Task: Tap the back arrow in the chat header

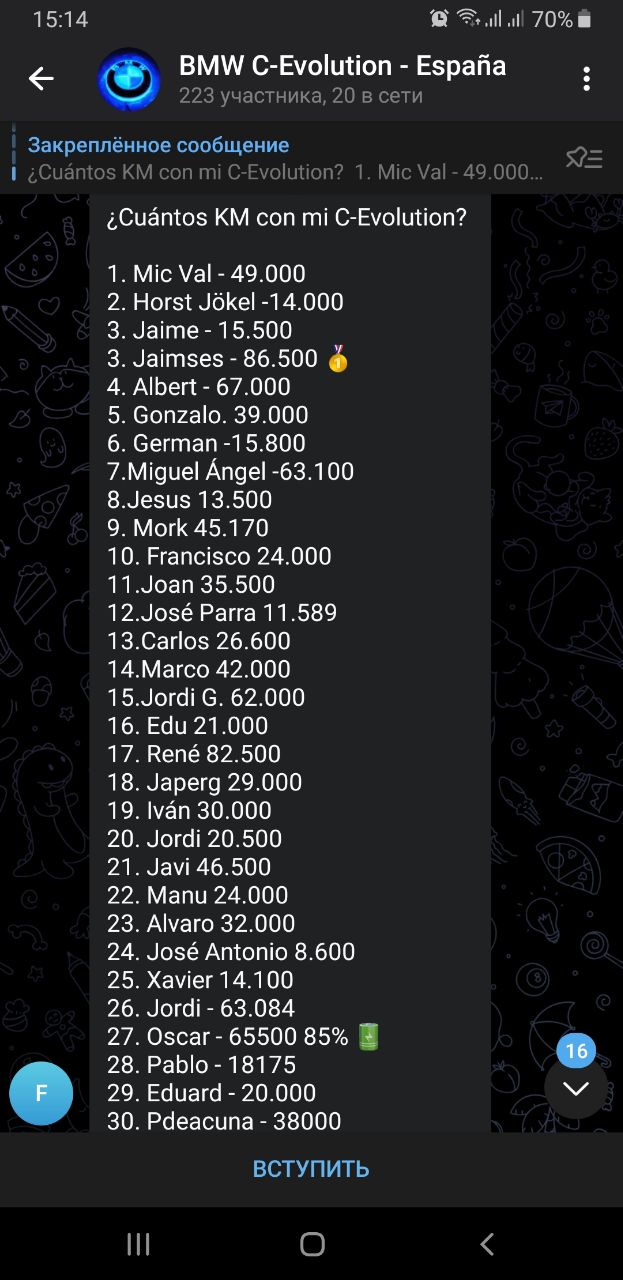Action: point(41,79)
